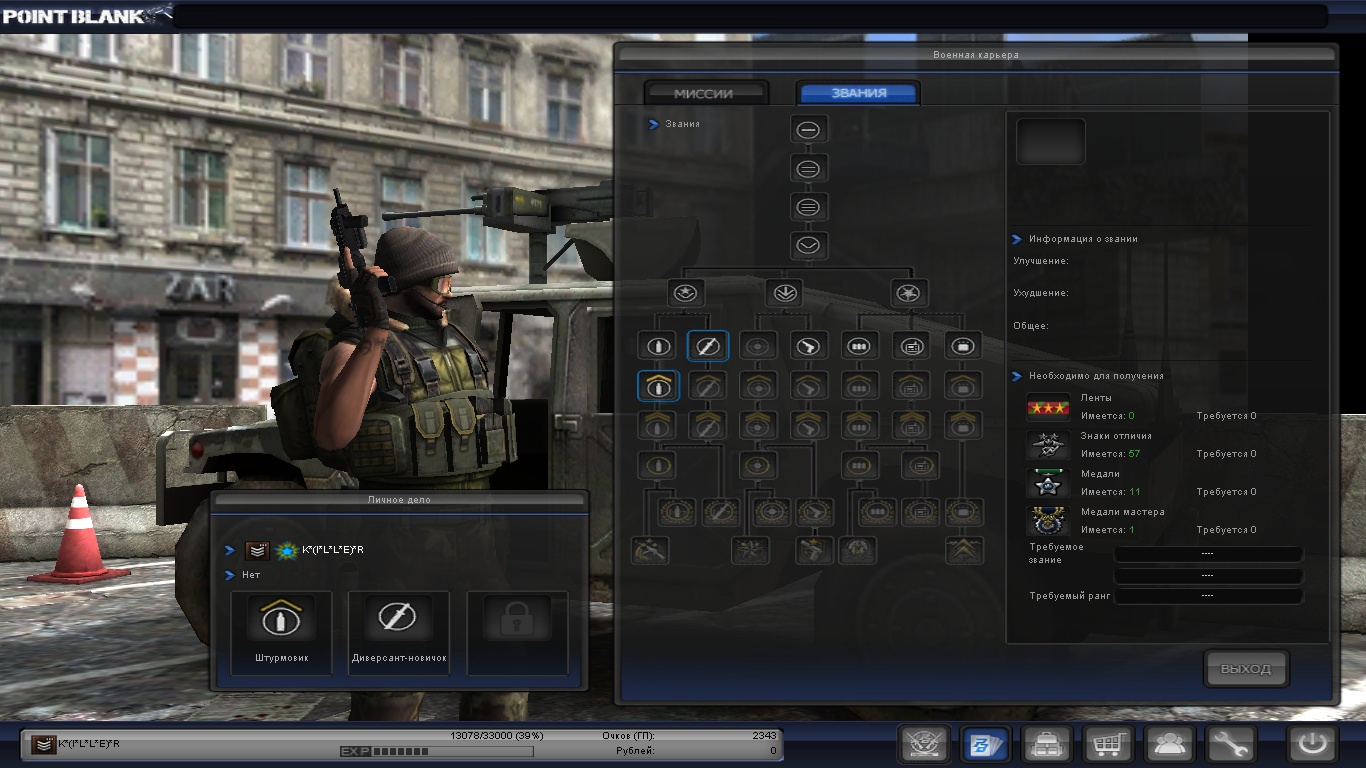This screenshot has width=1366, height=768.
Task: Select the double-chevron radio title icon
Action: point(911,425)
